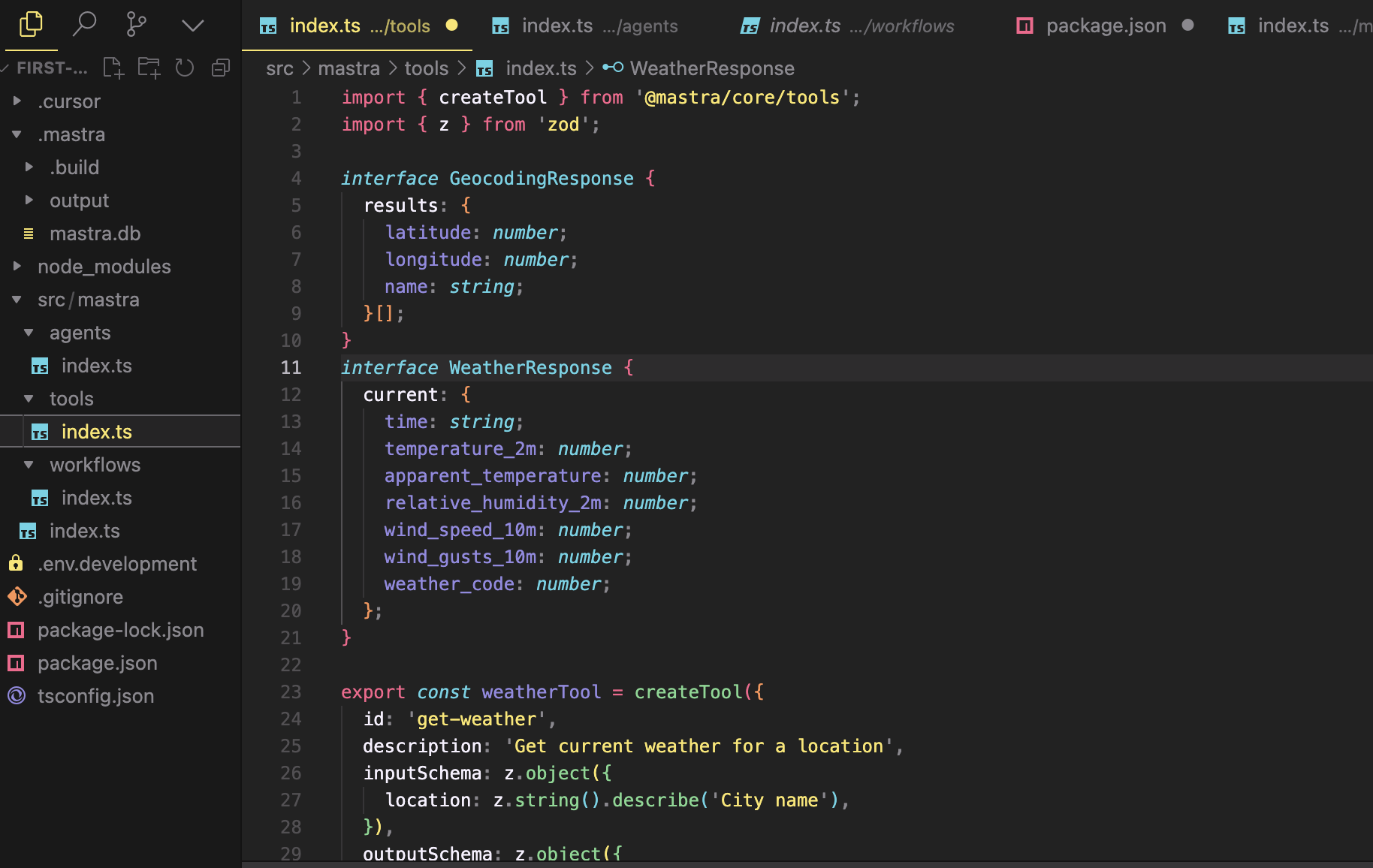The image size is (1373, 868).
Task: Click WeatherResponse breadcrumb symbol
Action: pyautogui.click(x=711, y=68)
